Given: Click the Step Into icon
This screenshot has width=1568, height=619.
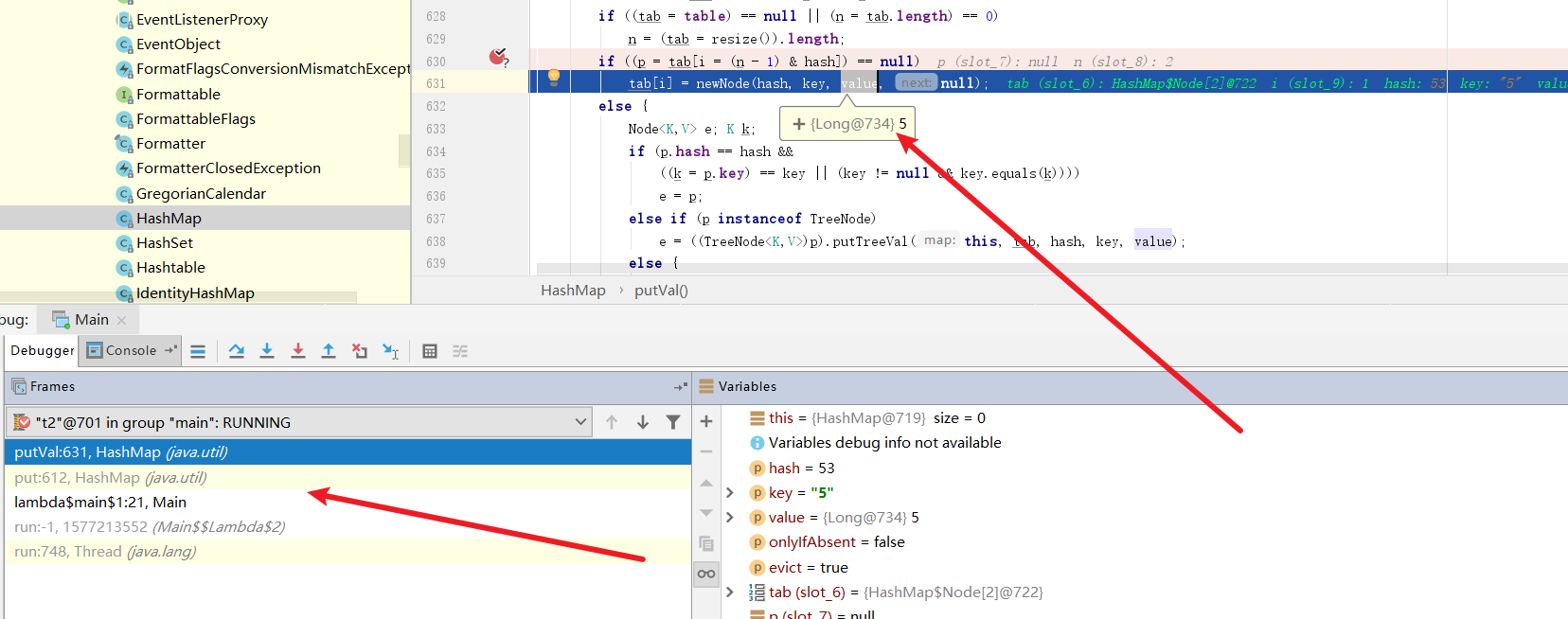Looking at the screenshot, I should 267,351.
